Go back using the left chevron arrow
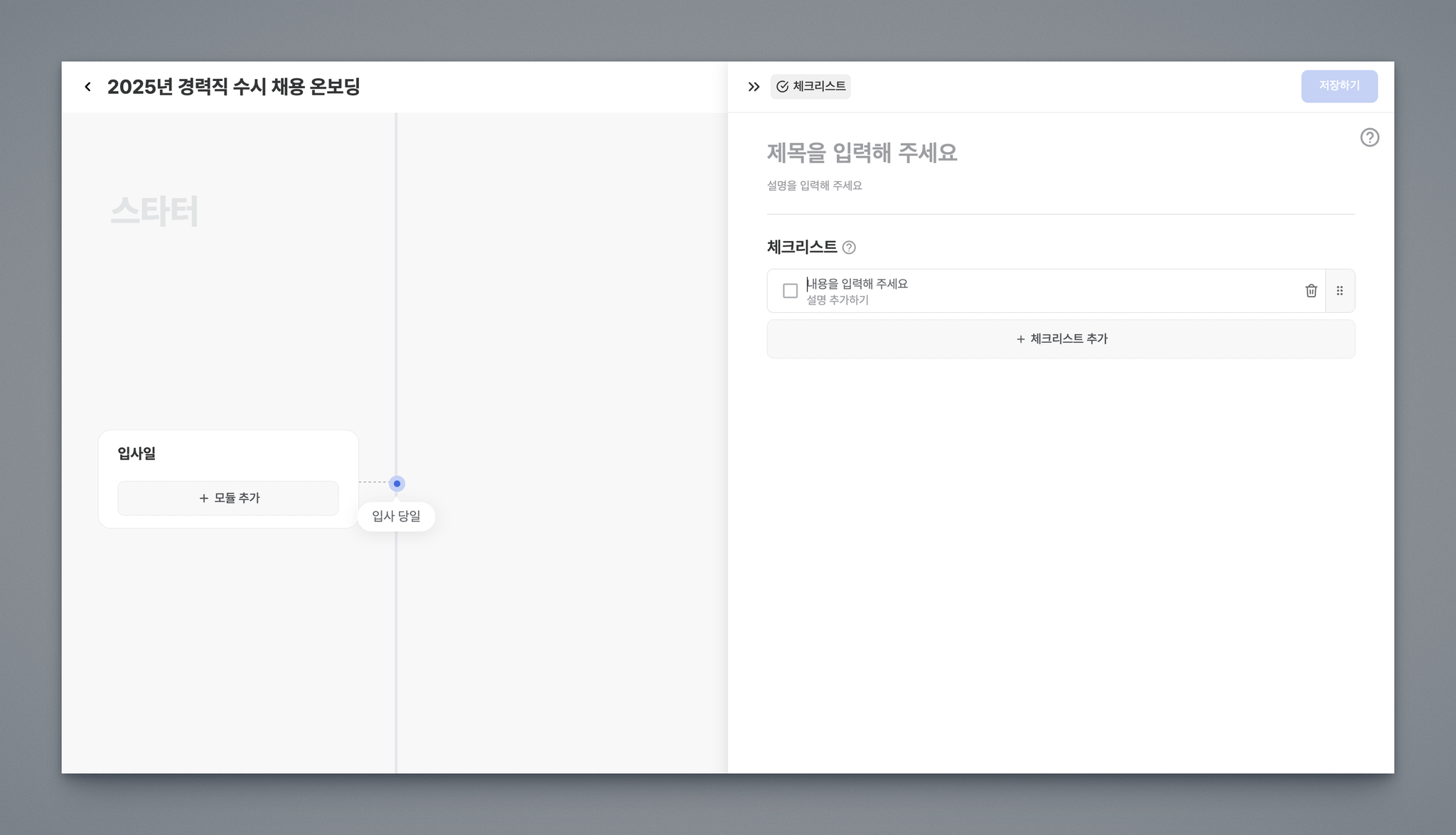Screen dimensions: 1456x835 87,87
